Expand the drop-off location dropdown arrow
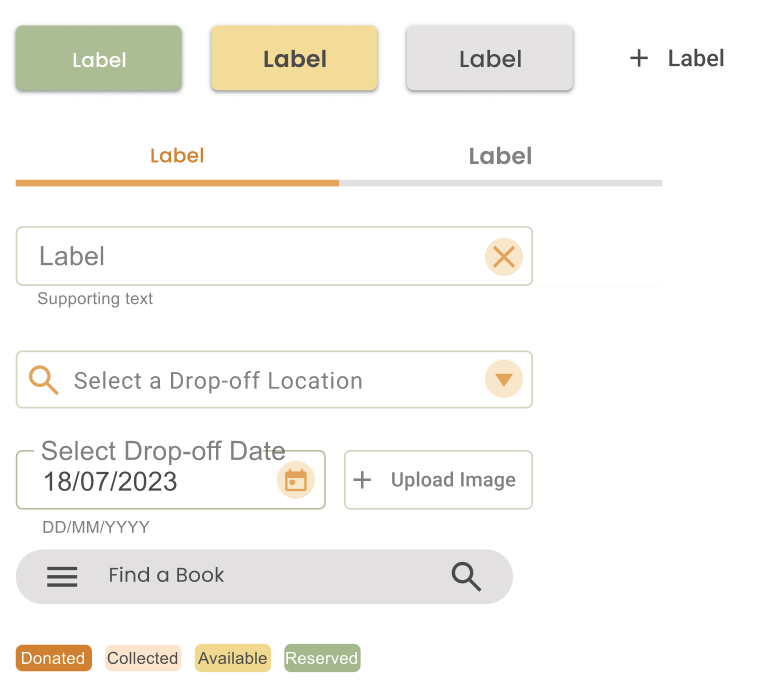760x694 pixels. click(x=504, y=379)
